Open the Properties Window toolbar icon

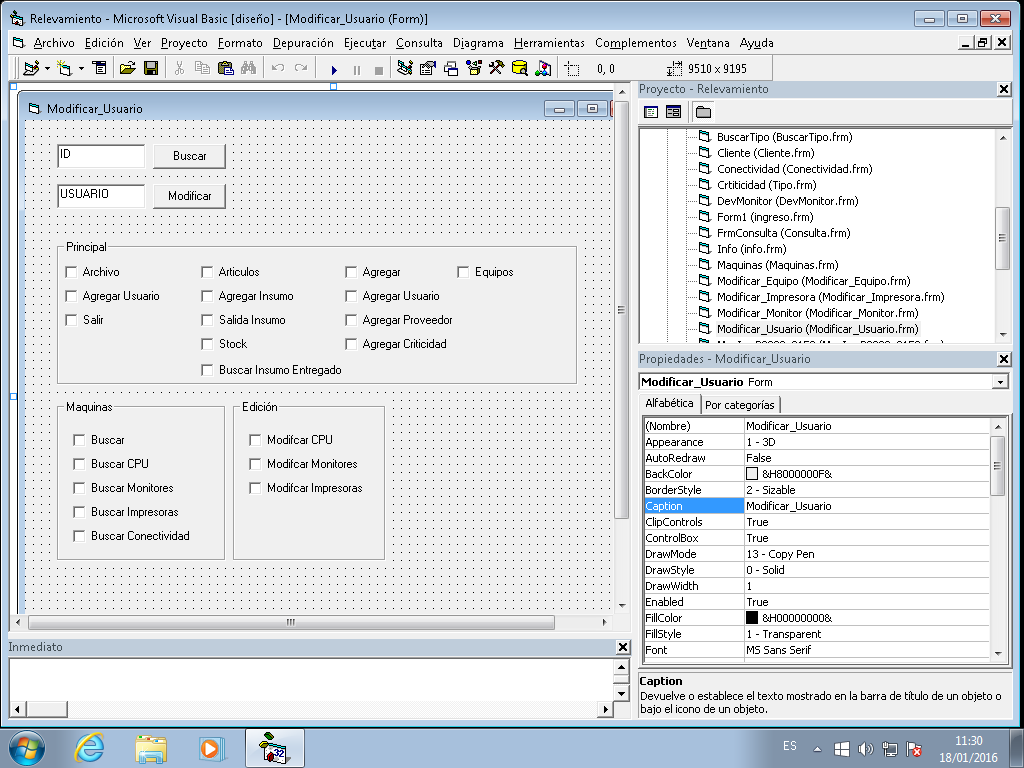[x=428, y=68]
